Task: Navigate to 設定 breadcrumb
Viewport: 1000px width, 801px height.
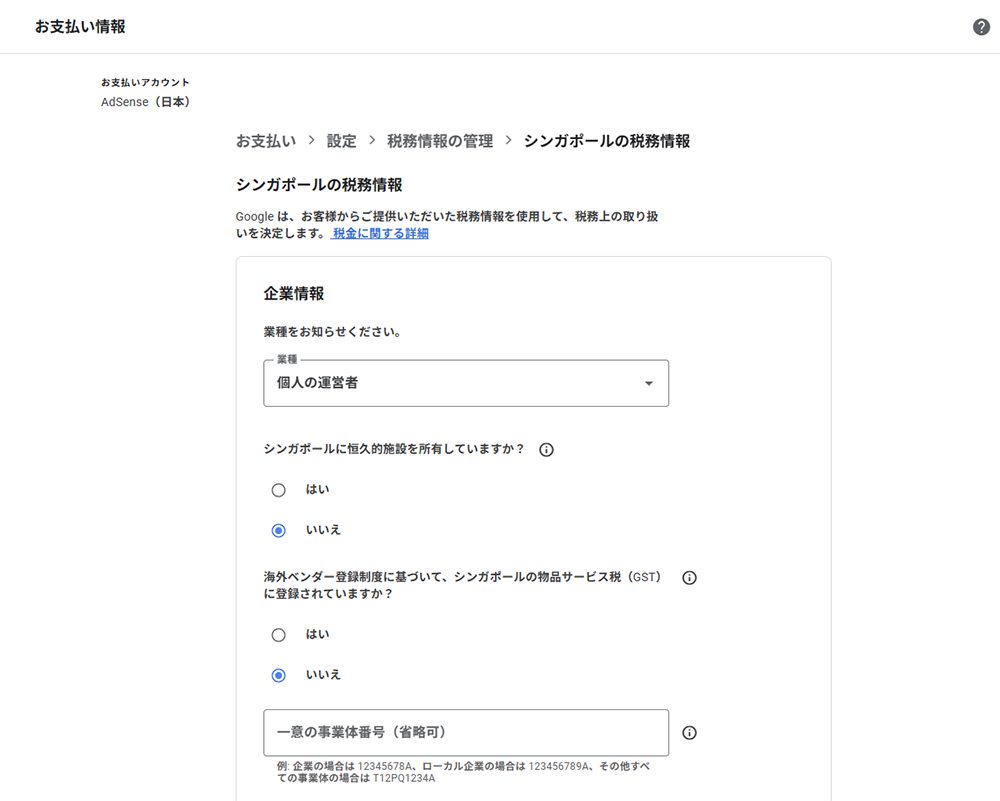Action: 341,141
